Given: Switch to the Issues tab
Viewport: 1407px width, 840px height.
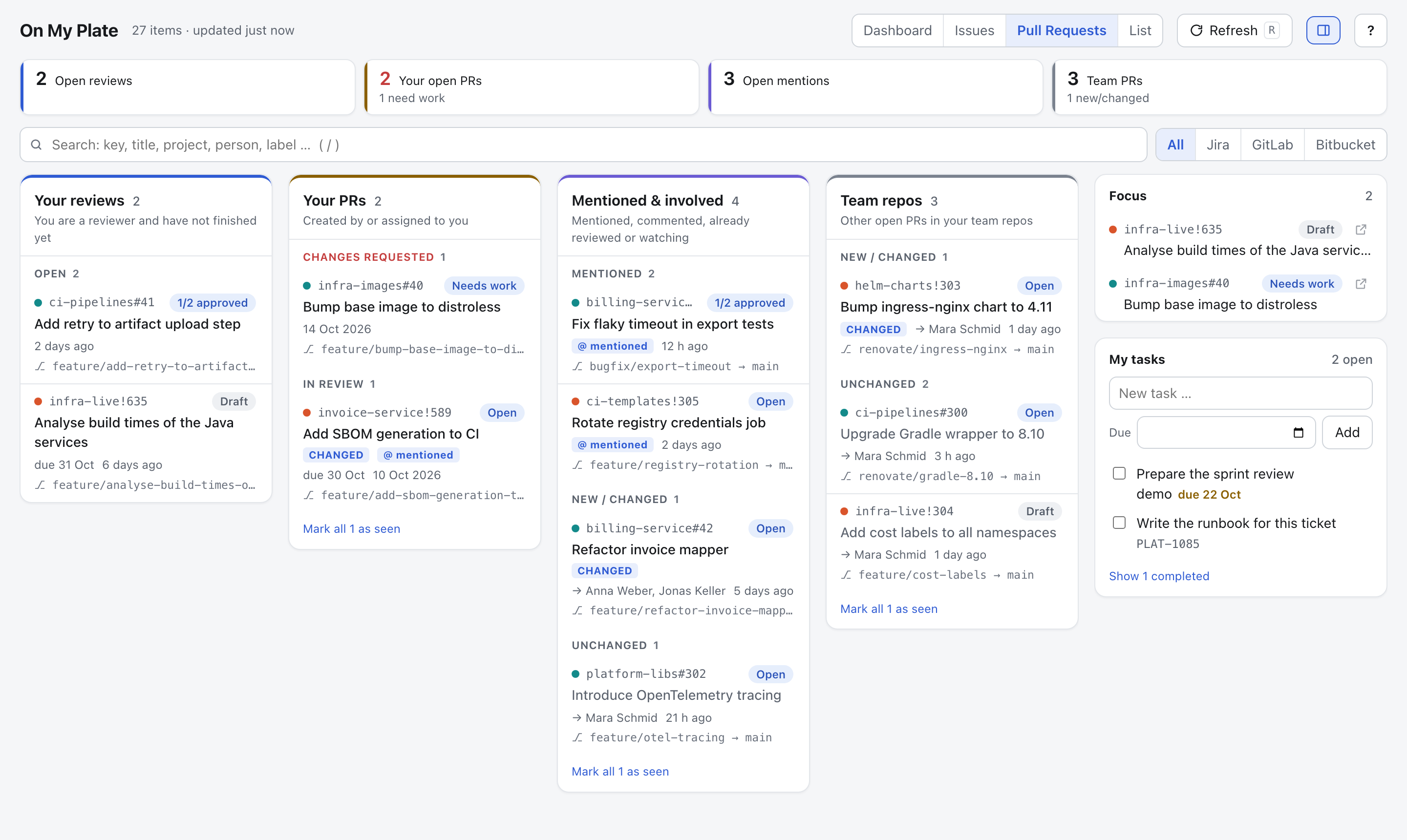Looking at the screenshot, I should (974, 31).
